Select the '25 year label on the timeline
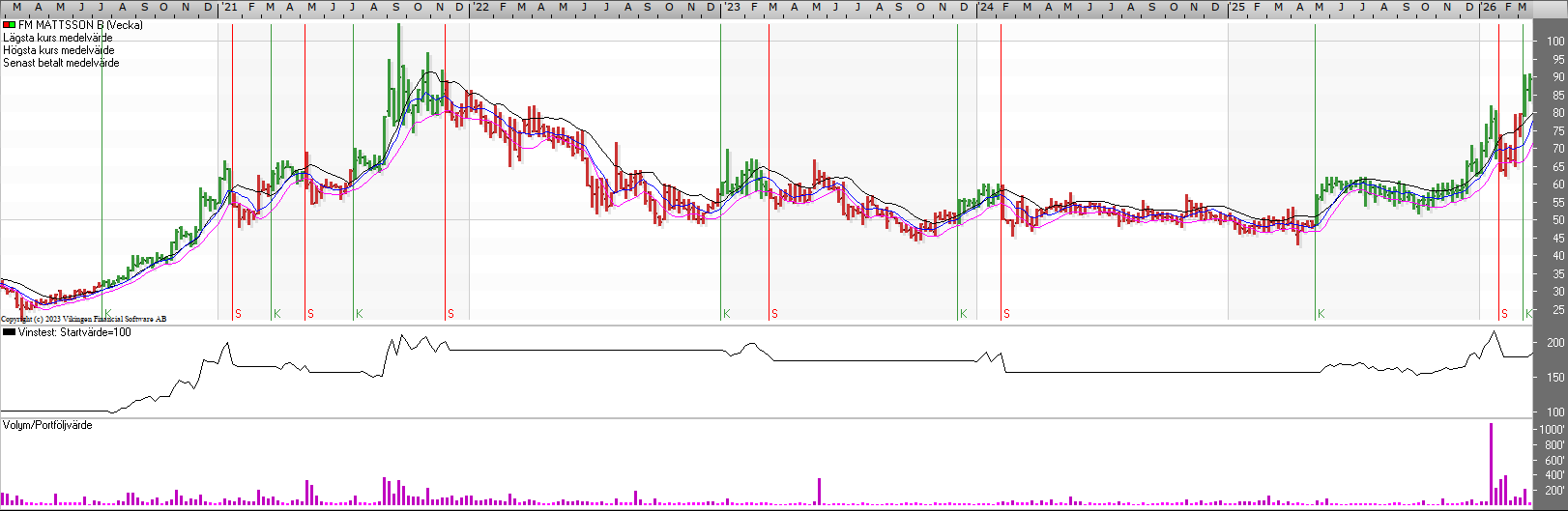This screenshot has height=511, width=1568. [x=1237, y=7]
